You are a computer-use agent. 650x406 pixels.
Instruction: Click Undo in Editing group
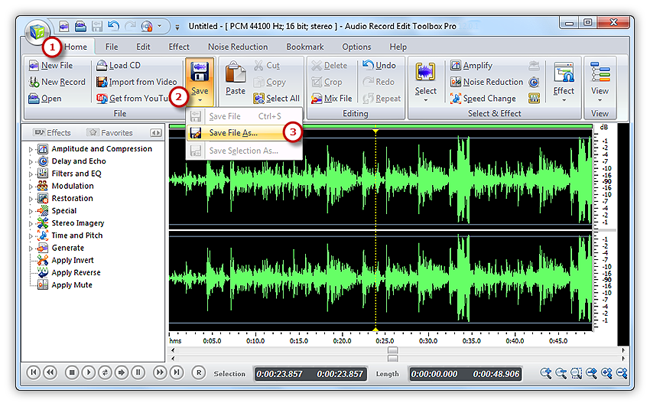379,66
